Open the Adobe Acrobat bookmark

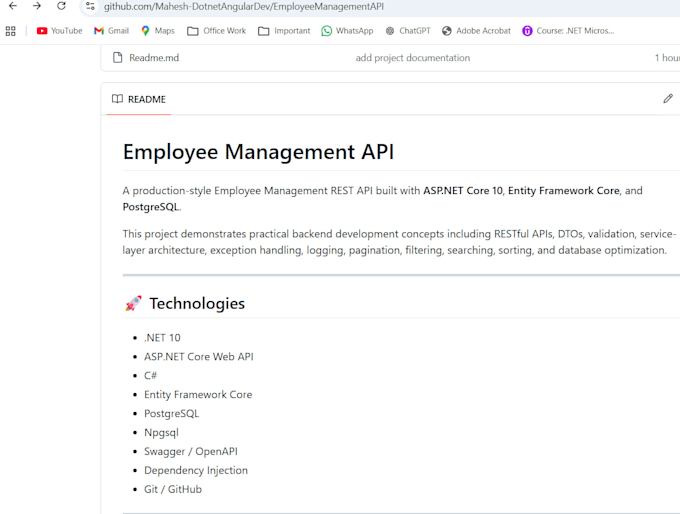coord(477,31)
